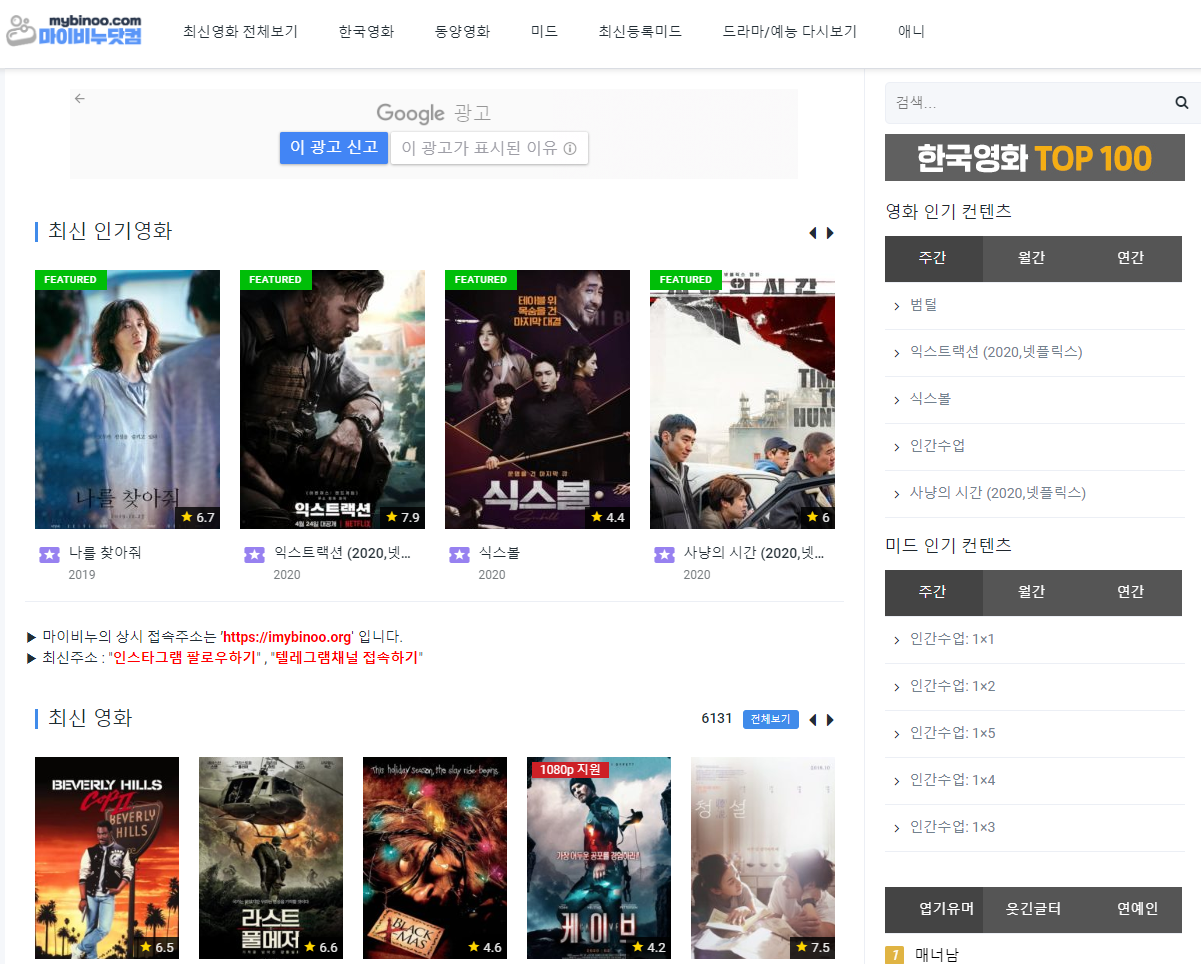Open 한국영화 menu

pyautogui.click(x=366, y=31)
